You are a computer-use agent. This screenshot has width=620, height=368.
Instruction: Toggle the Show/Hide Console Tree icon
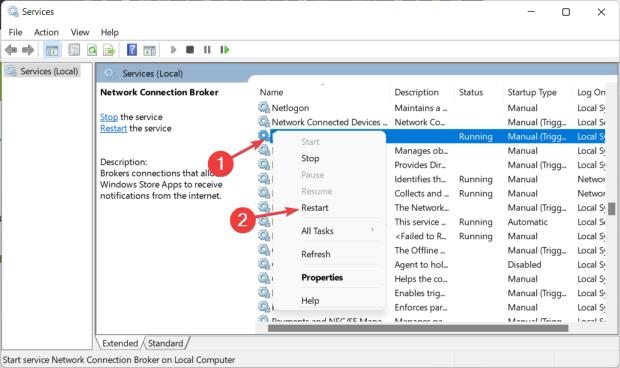pyautogui.click(x=52, y=50)
